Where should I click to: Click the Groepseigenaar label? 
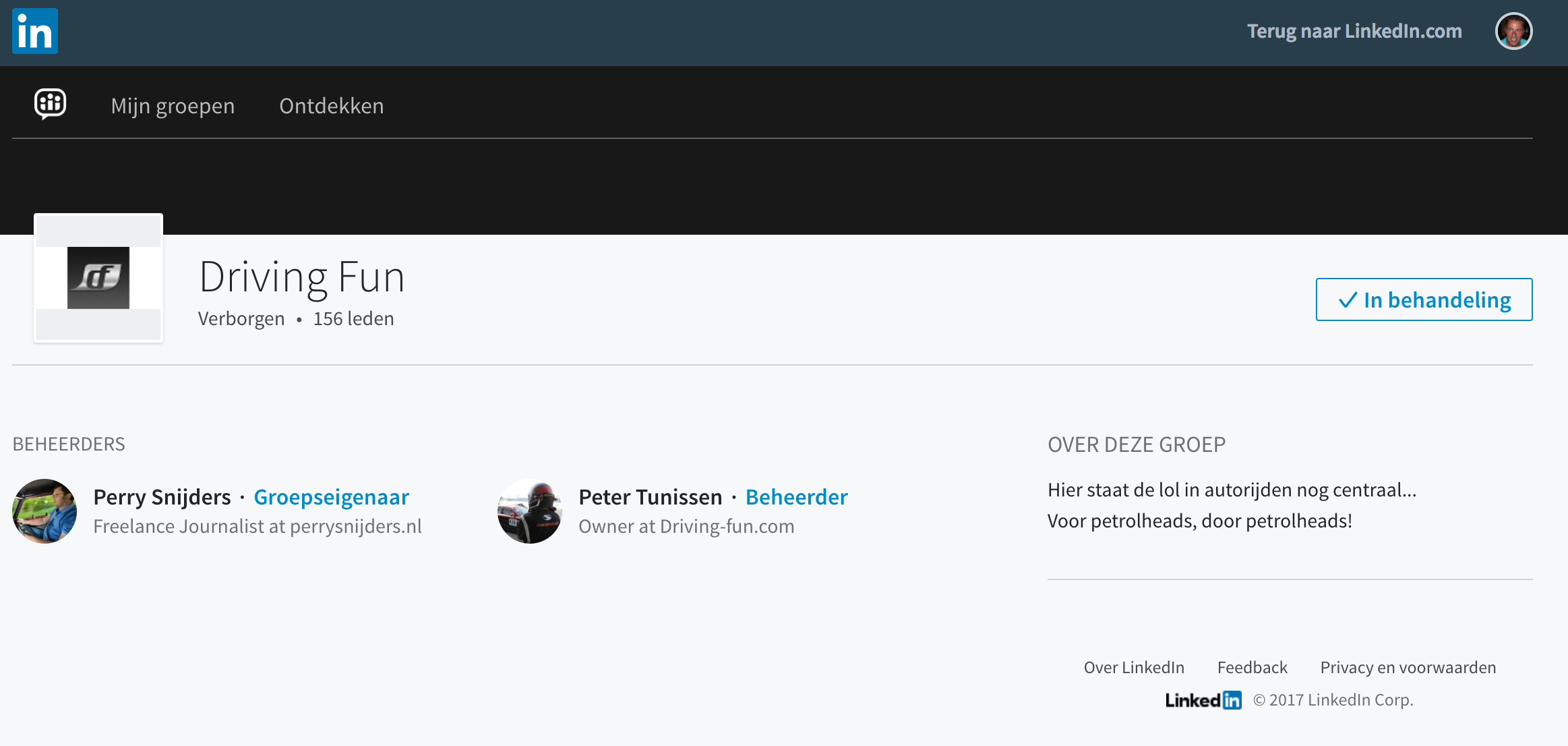coord(332,497)
